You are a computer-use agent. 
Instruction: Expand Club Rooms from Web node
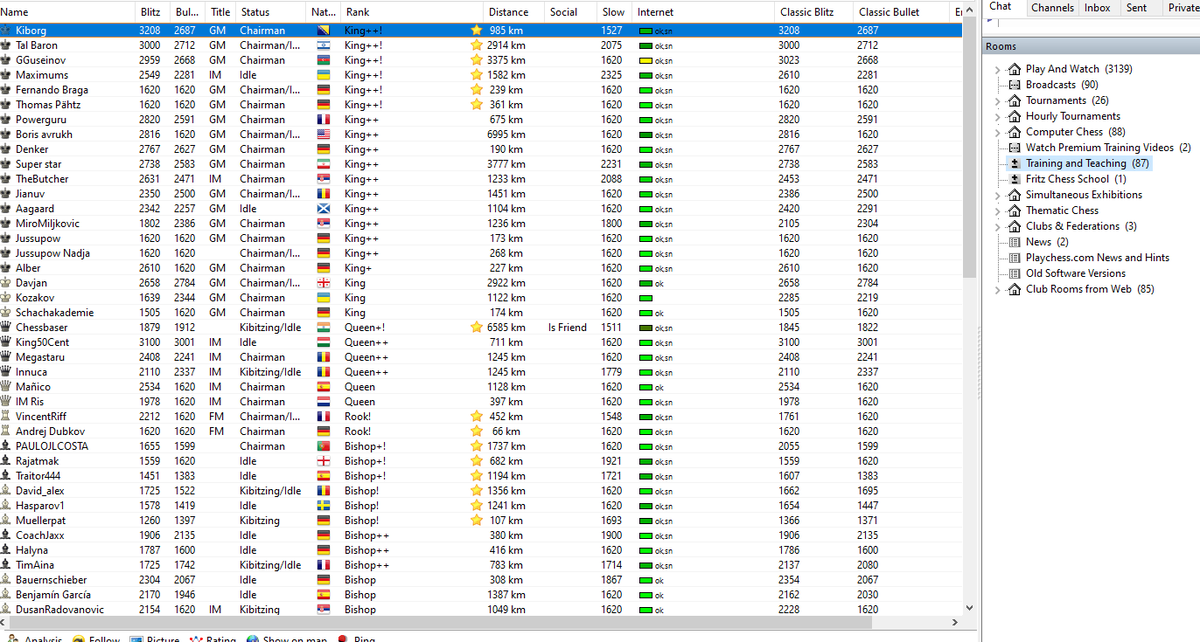pyautogui.click(x=997, y=290)
